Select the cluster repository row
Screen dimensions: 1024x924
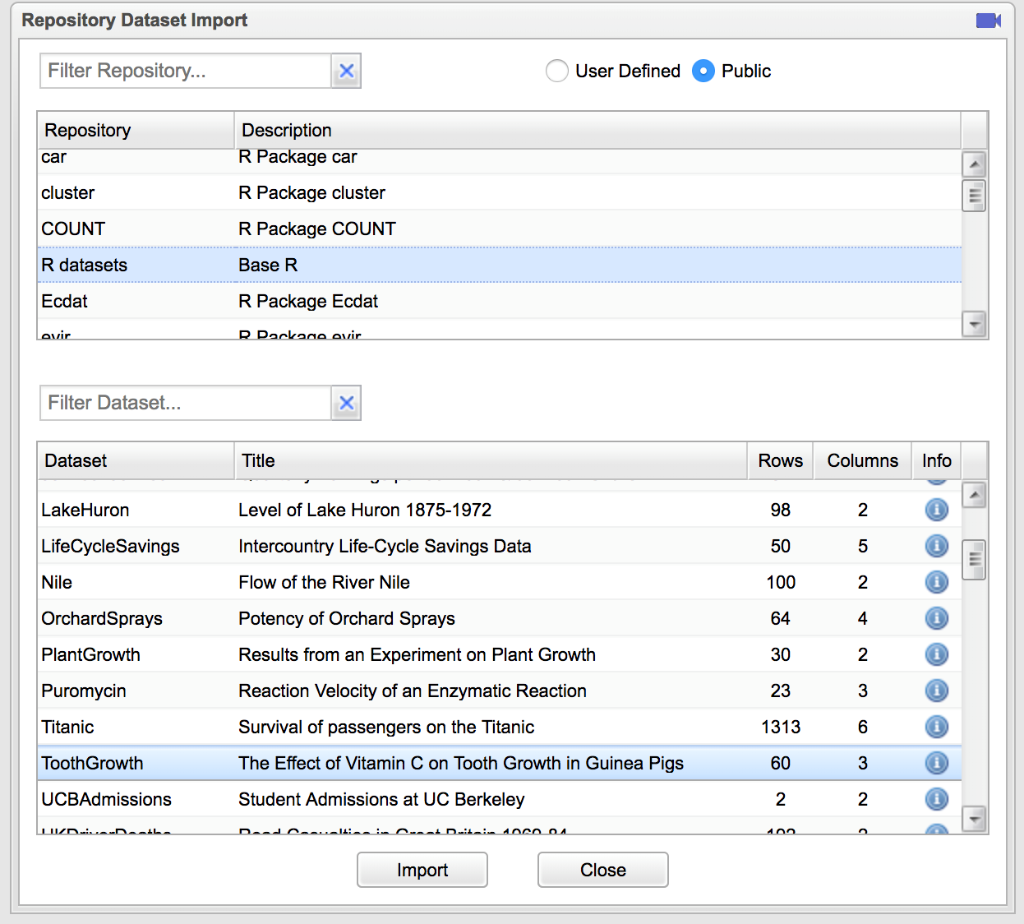(x=500, y=193)
